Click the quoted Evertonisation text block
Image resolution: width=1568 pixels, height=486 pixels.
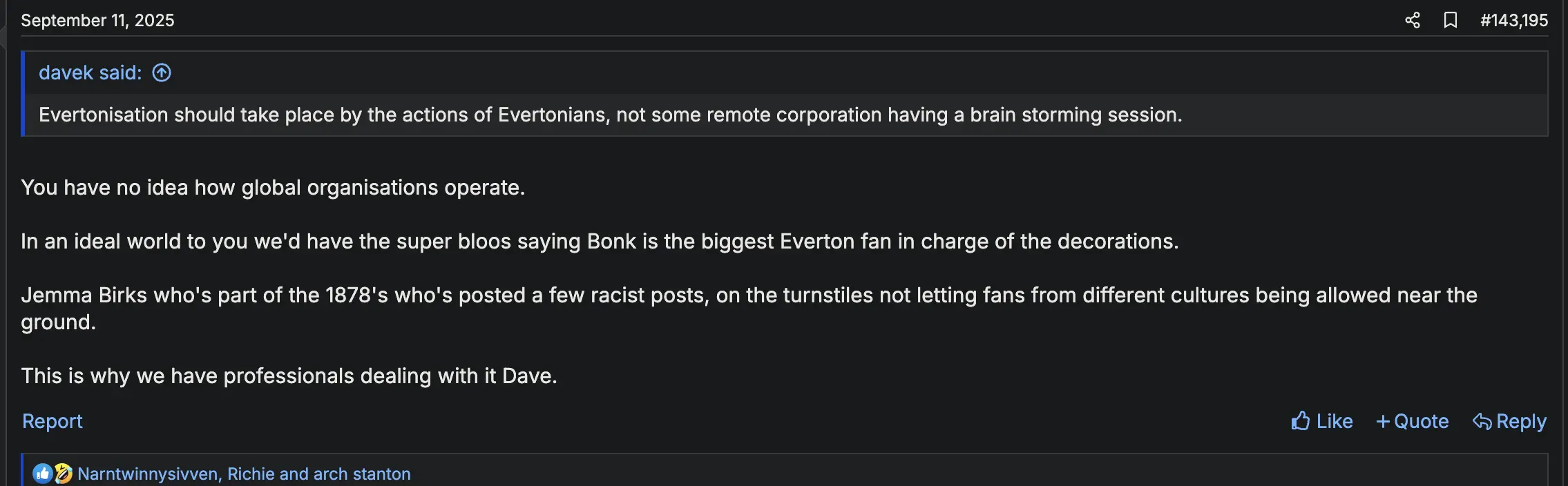click(610, 115)
